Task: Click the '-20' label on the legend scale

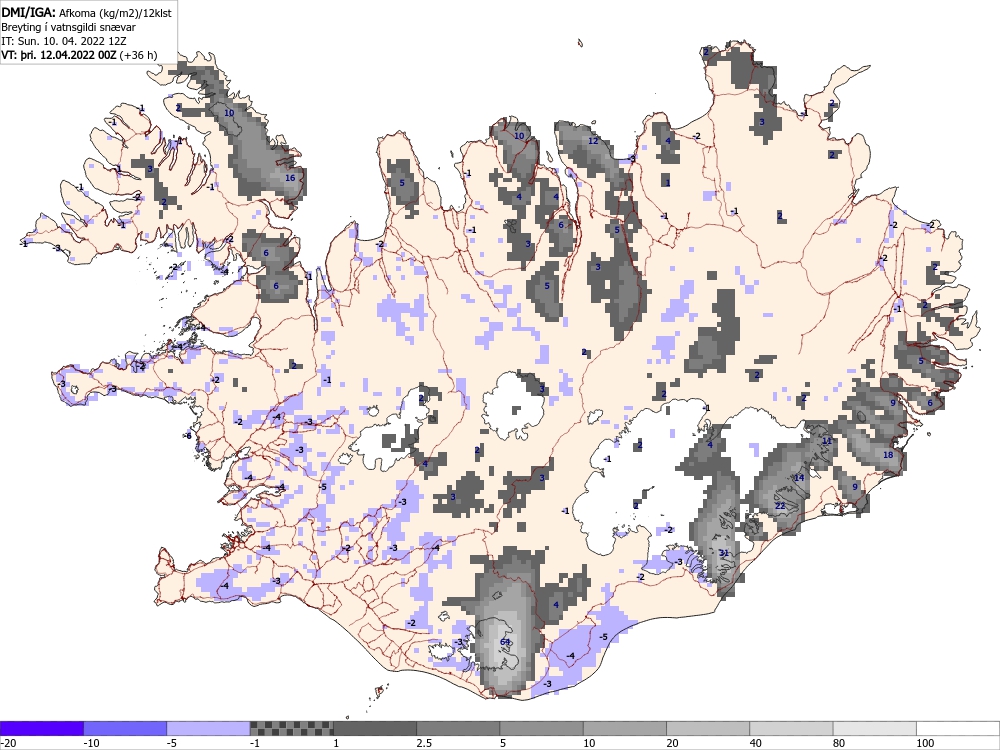Action: 8,743
